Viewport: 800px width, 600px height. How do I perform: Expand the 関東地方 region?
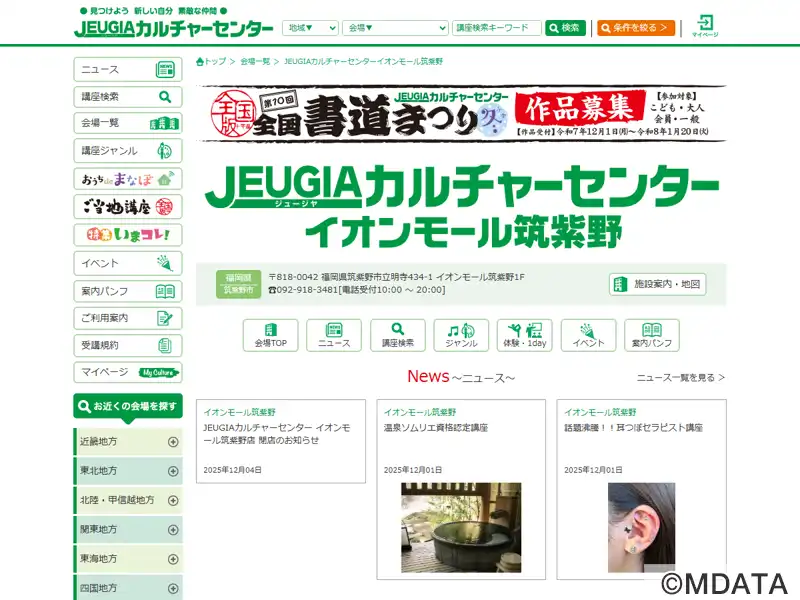tap(128, 530)
